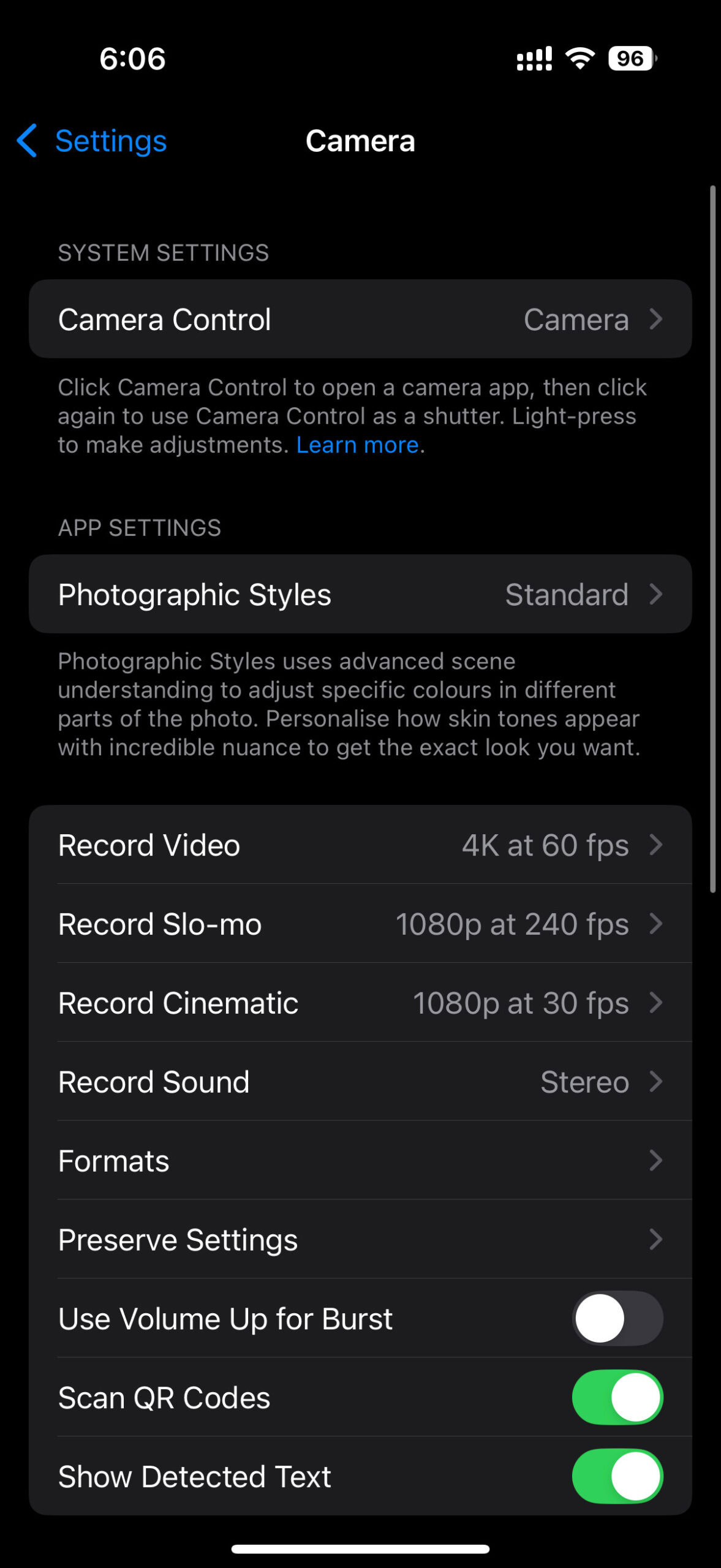Tap the blue back chevron icon
721x1568 pixels.
(x=27, y=141)
